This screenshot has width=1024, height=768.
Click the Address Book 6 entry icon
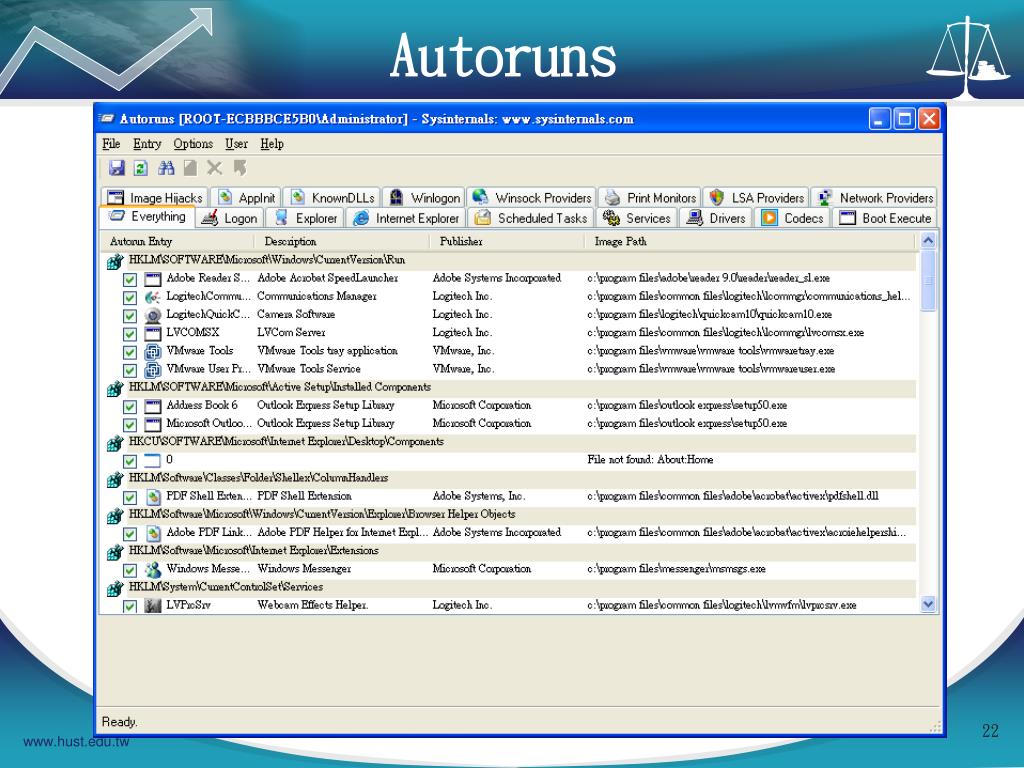(x=153, y=407)
